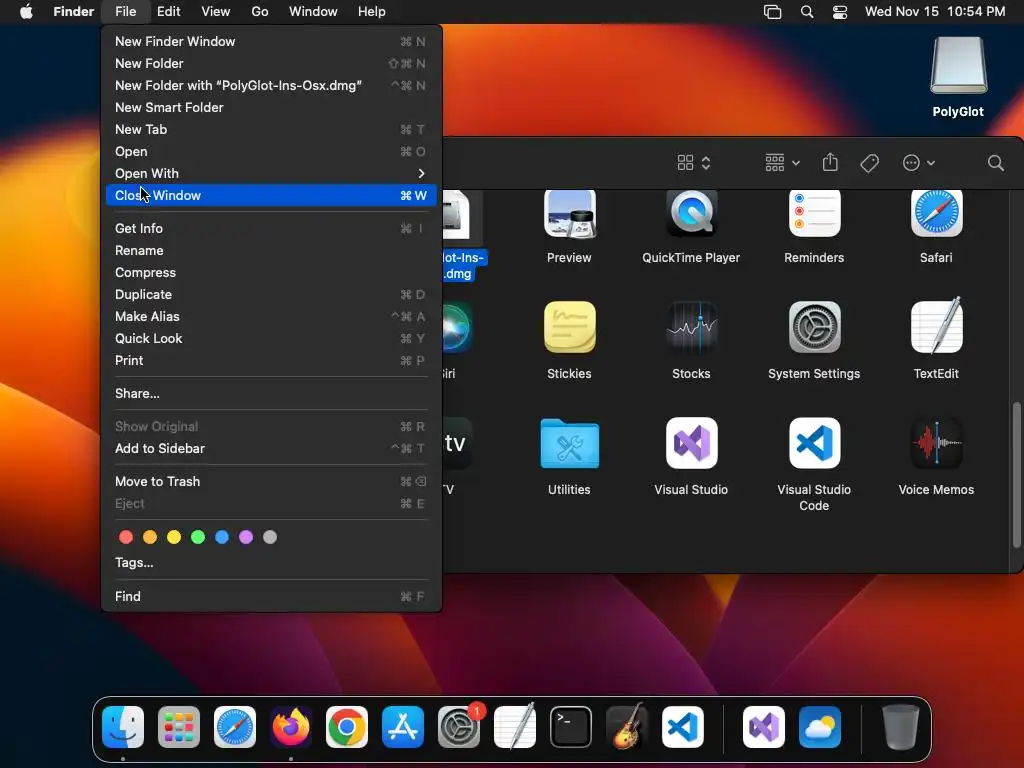
Task: Click the date and time in menu bar
Action: coord(935,12)
